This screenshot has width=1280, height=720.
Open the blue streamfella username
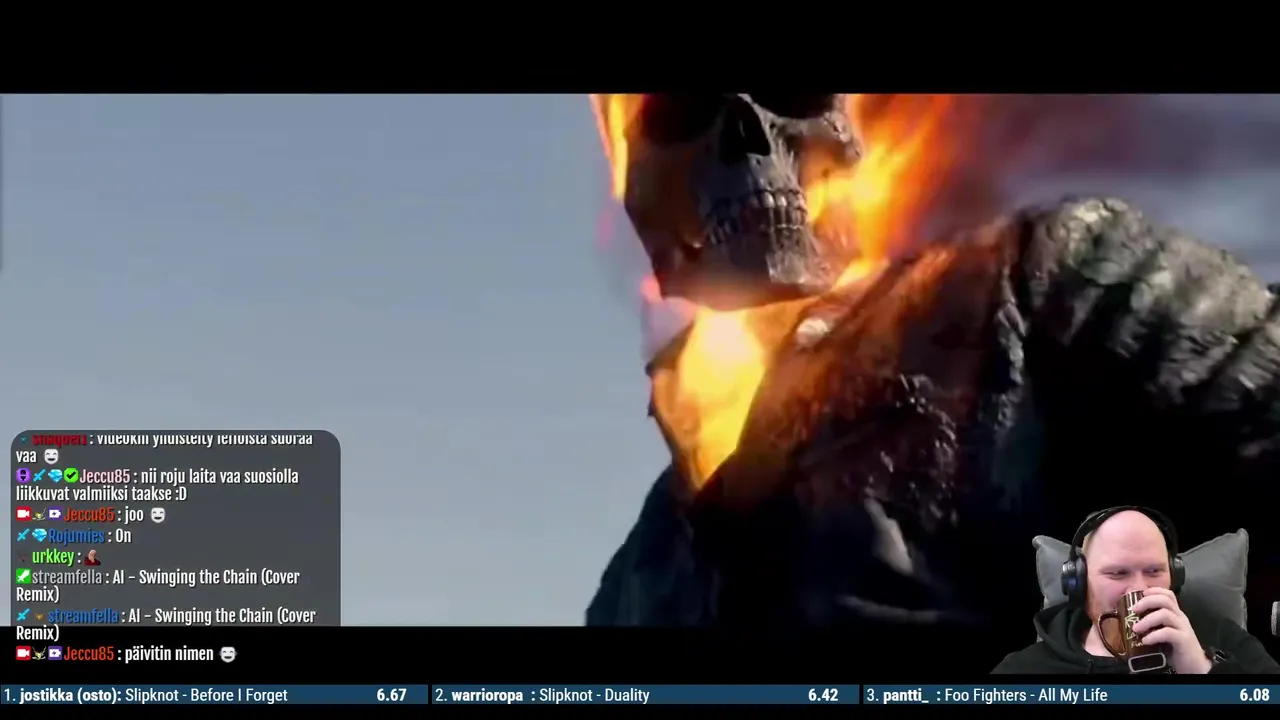(83, 616)
